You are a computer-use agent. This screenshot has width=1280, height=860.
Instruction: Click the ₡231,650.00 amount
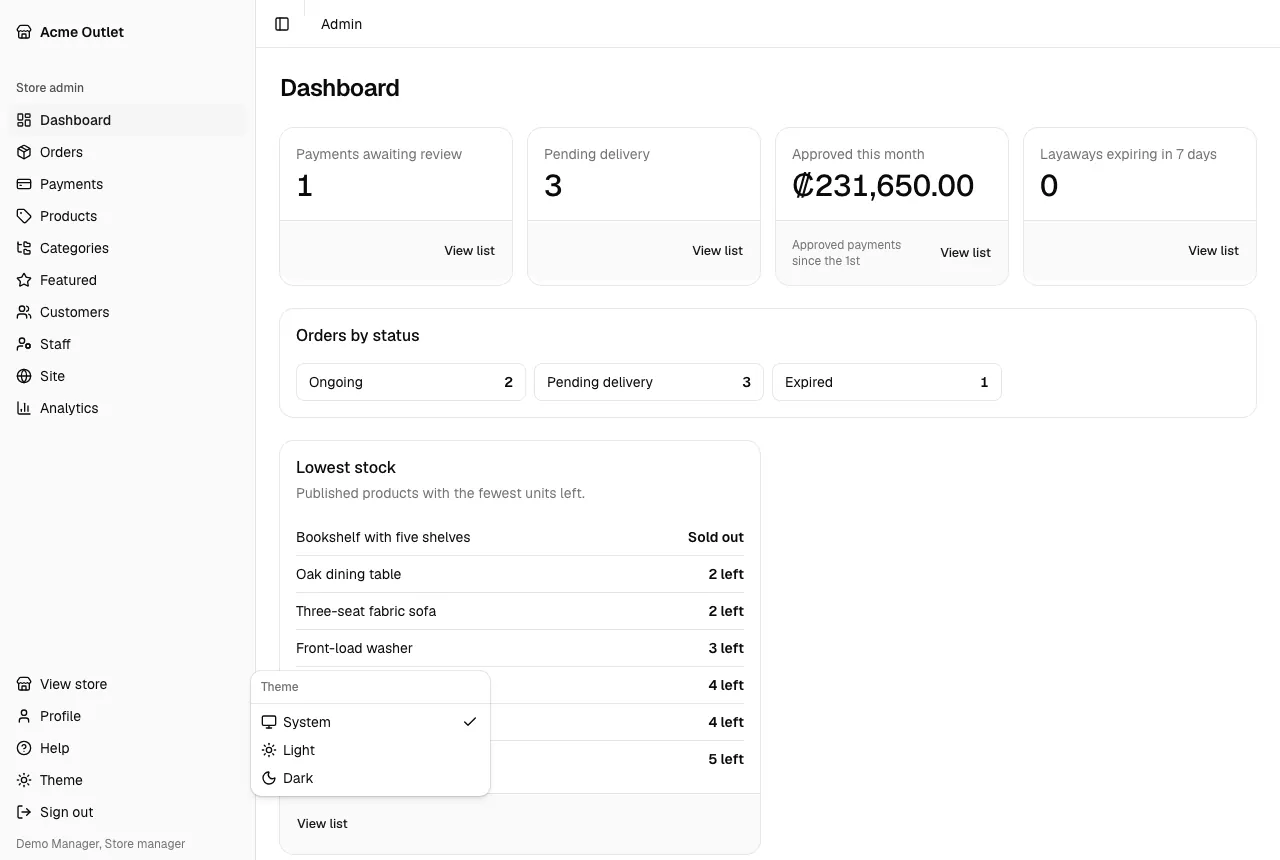[x=883, y=186]
